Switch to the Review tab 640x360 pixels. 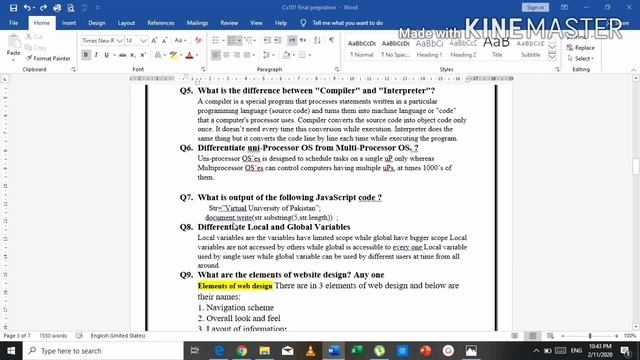(229, 23)
